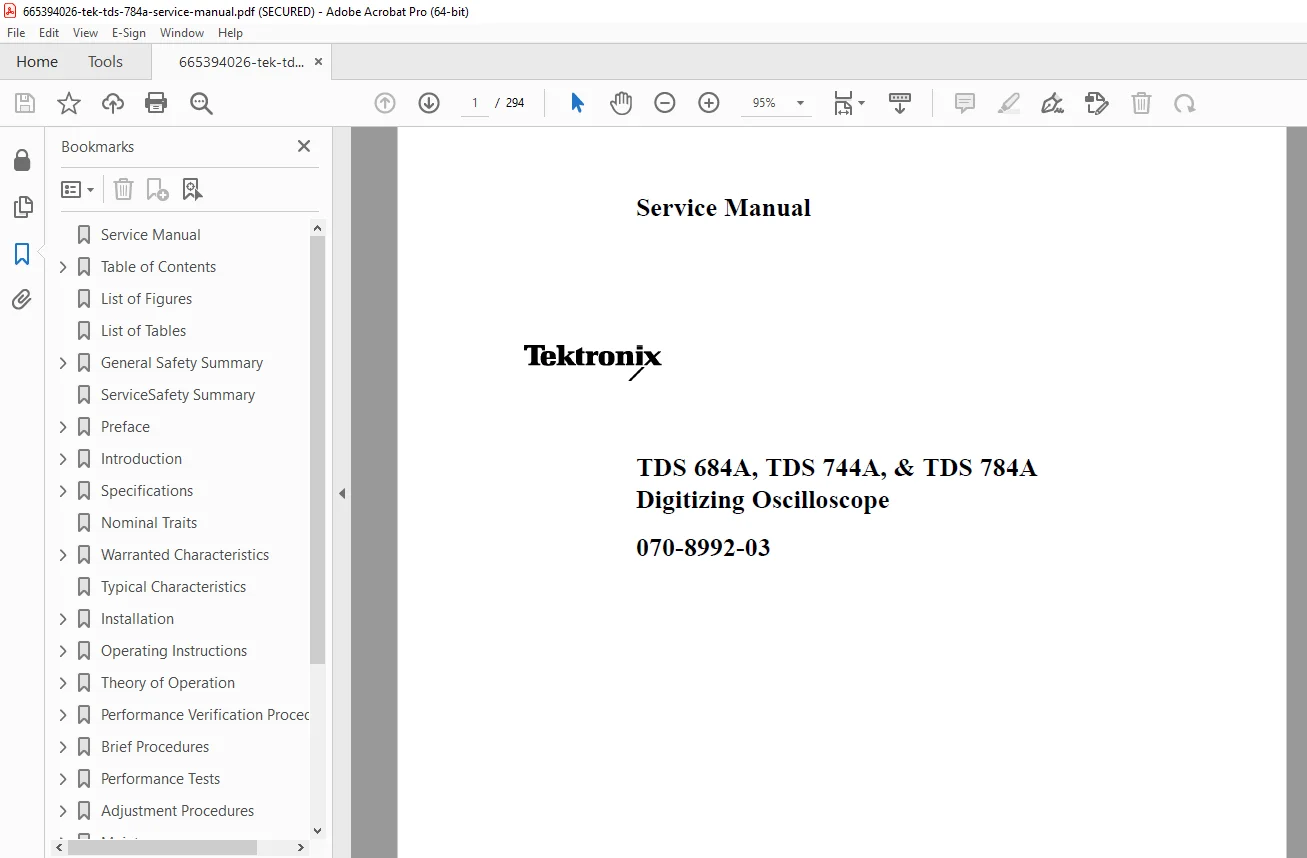Click the scrolling mode keyboard icon

click(x=900, y=103)
